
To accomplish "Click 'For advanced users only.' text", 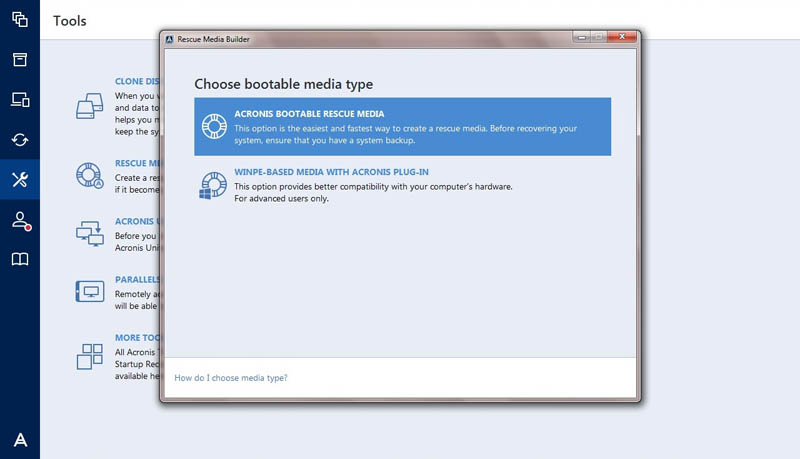I will point(281,198).
